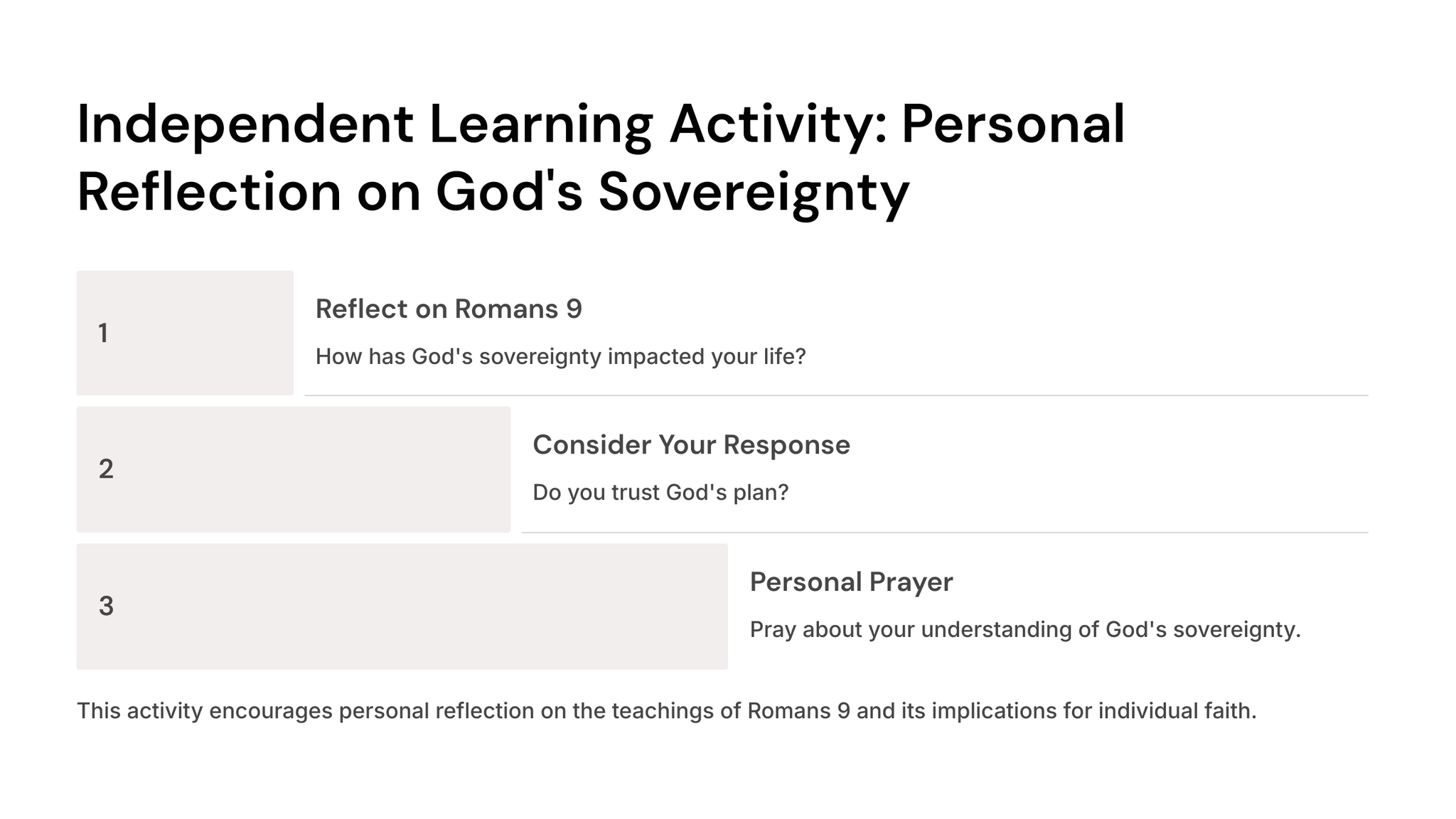Click the middle of step 3's gray box
The image size is (1456, 819).
(402, 606)
